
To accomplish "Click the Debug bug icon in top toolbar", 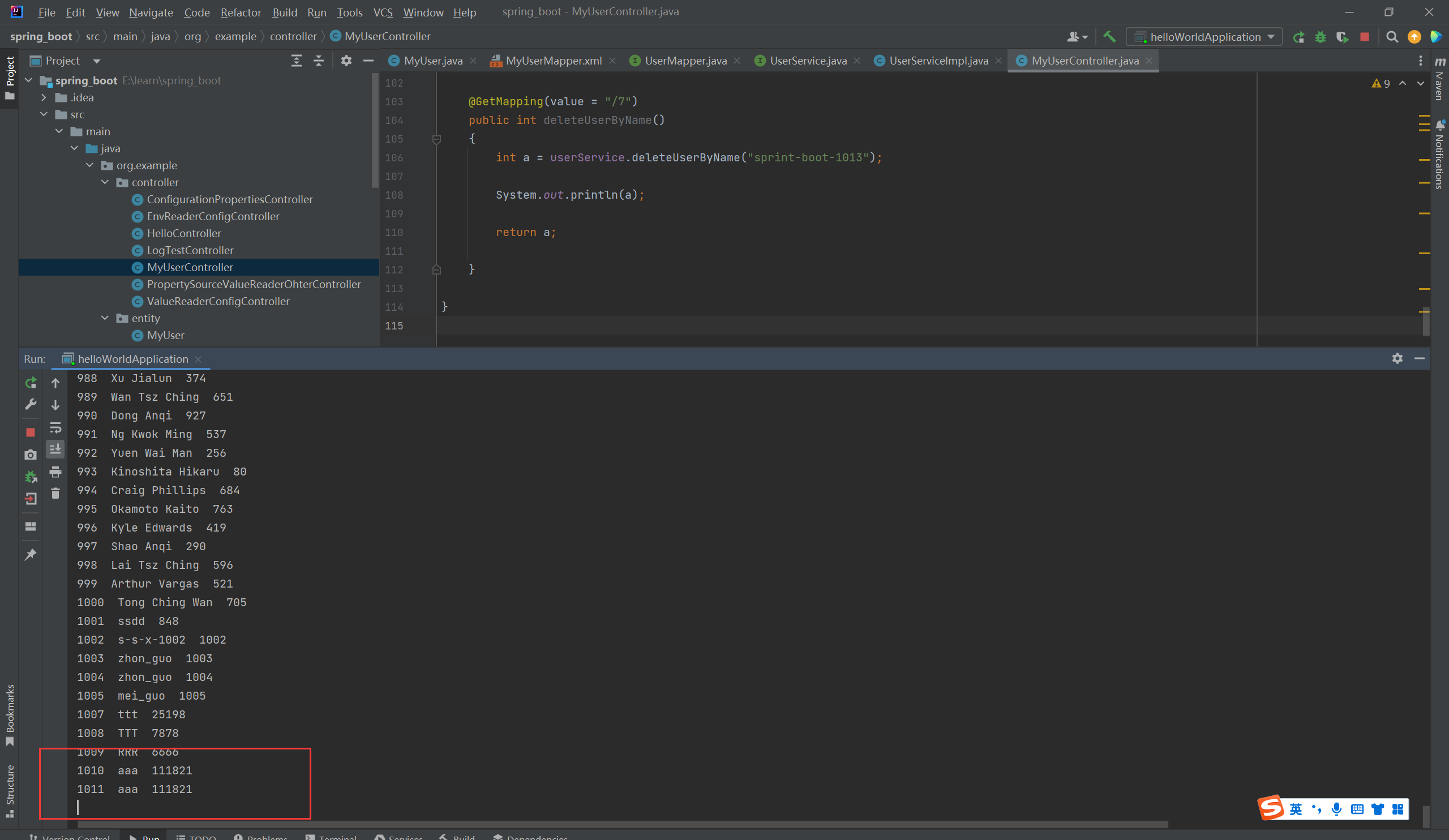I will [x=1320, y=37].
